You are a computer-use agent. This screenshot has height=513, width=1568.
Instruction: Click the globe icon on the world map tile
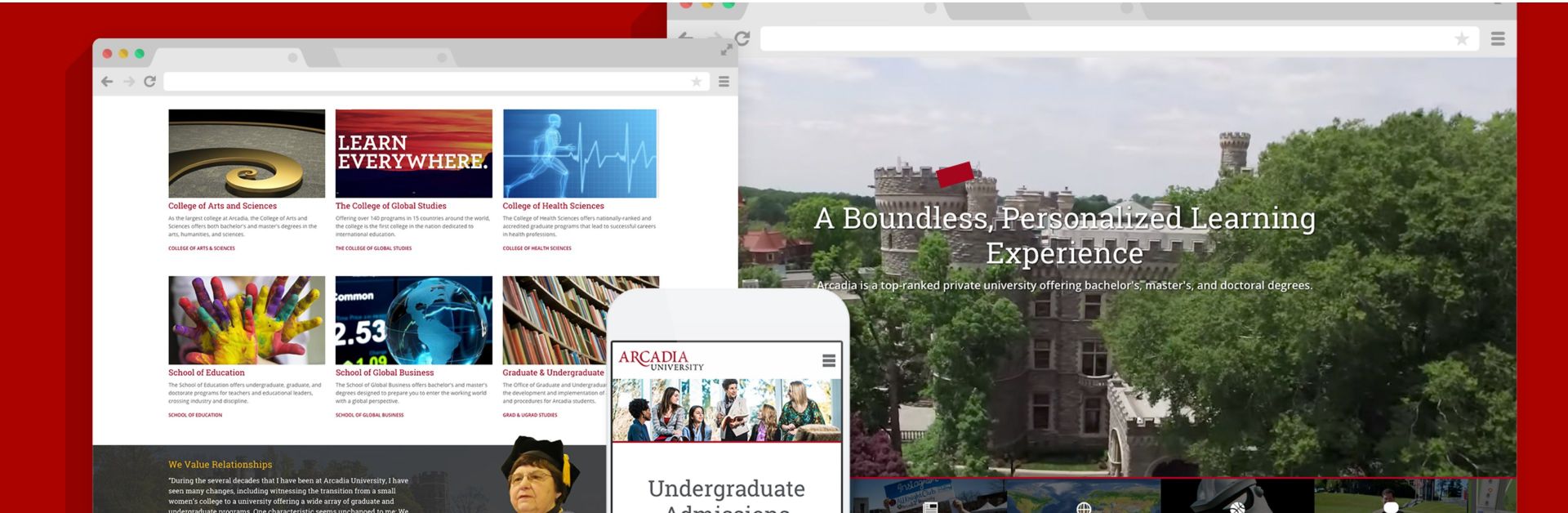(x=1084, y=508)
